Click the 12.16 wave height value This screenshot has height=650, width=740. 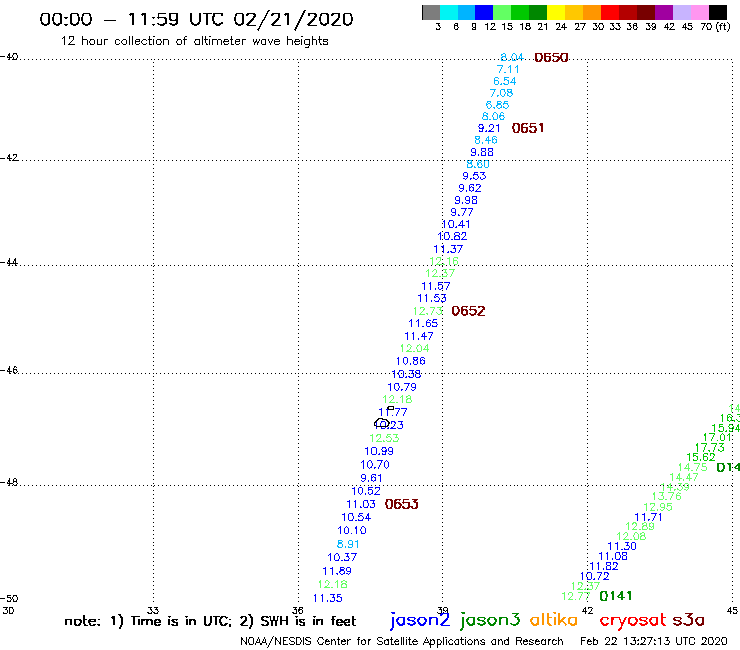444,261
